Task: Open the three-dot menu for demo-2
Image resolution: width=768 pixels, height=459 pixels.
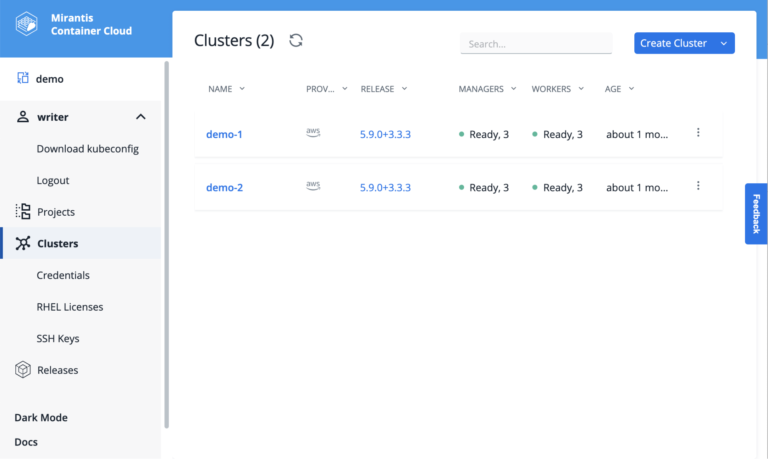Action: click(x=698, y=186)
